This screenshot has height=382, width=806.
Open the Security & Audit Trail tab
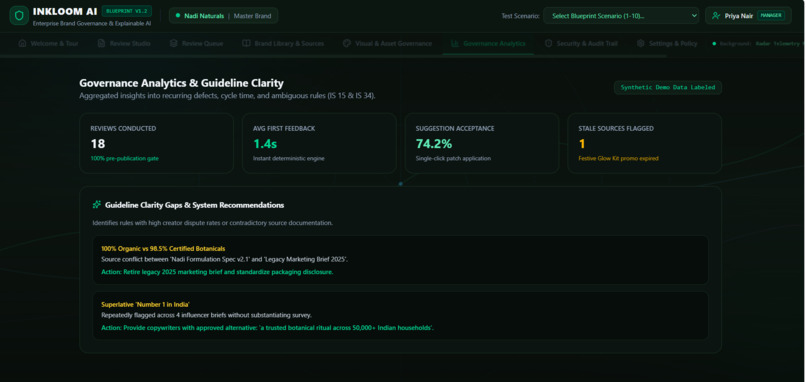click(x=581, y=44)
